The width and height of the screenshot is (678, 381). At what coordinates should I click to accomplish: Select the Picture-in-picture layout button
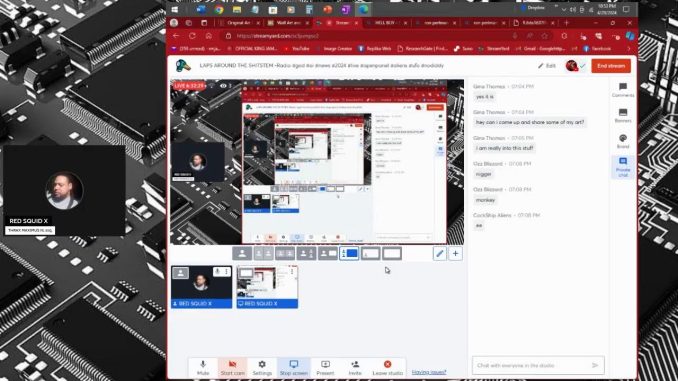point(370,253)
